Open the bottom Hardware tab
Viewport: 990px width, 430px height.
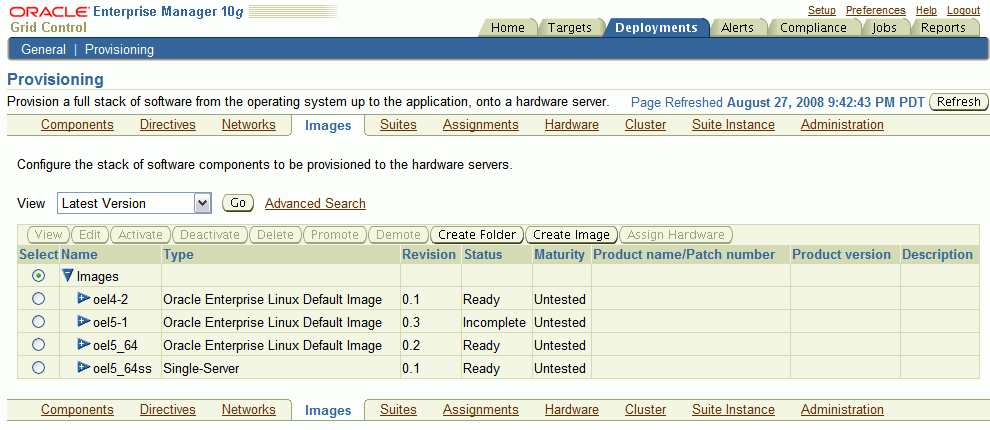point(571,409)
